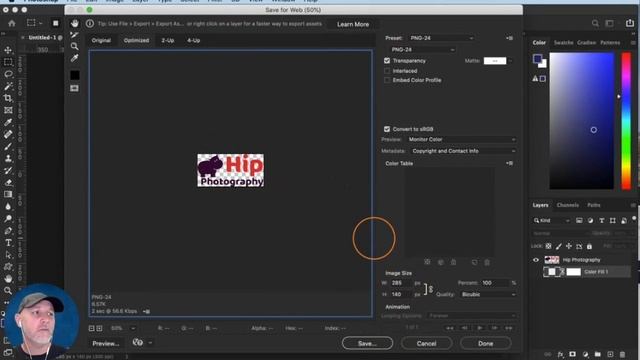
Task: Toggle type layer filter in Layers panel
Action: (602, 220)
